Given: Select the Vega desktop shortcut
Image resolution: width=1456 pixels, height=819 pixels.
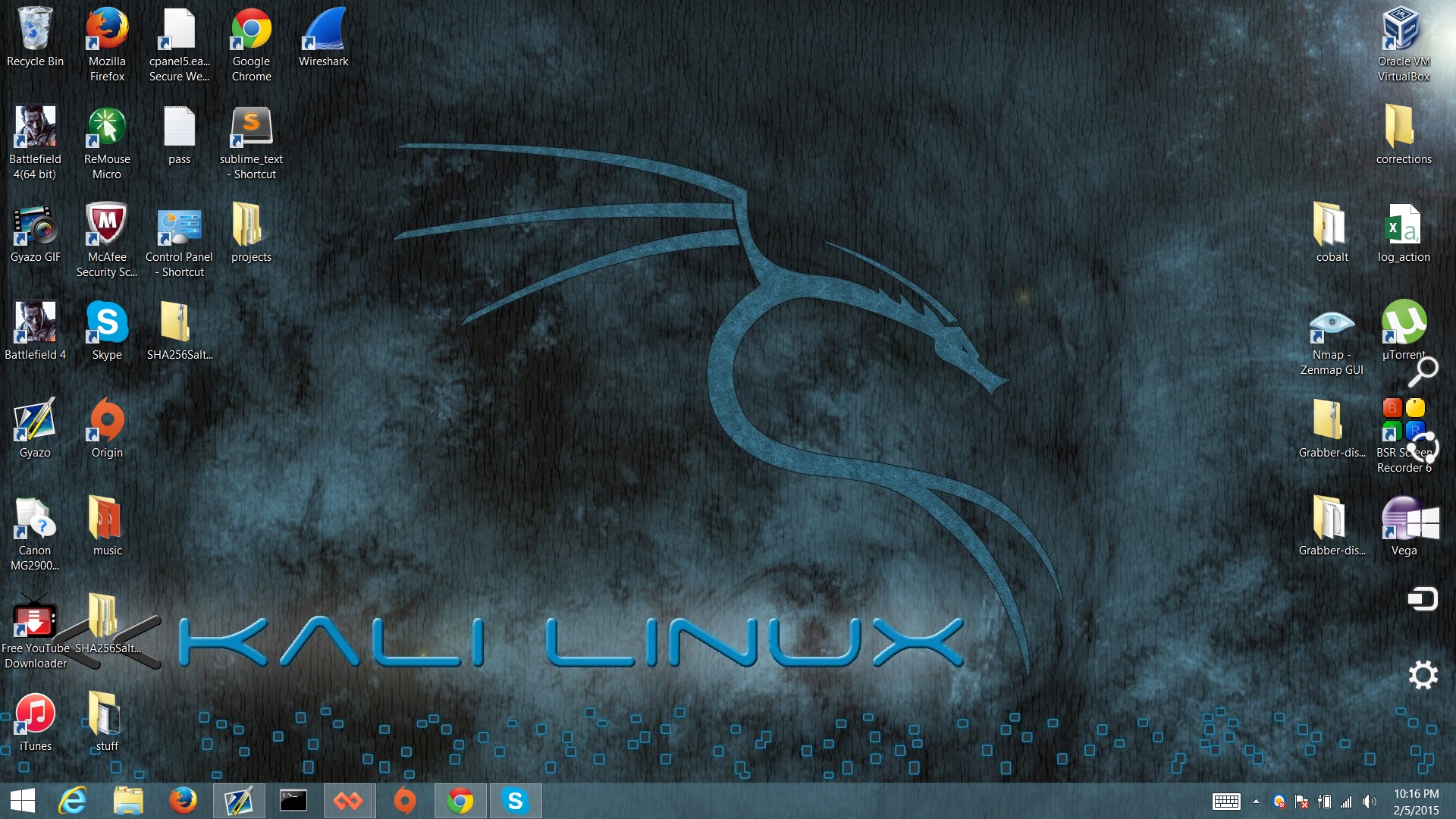Looking at the screenshot, I should (1404, 526).
